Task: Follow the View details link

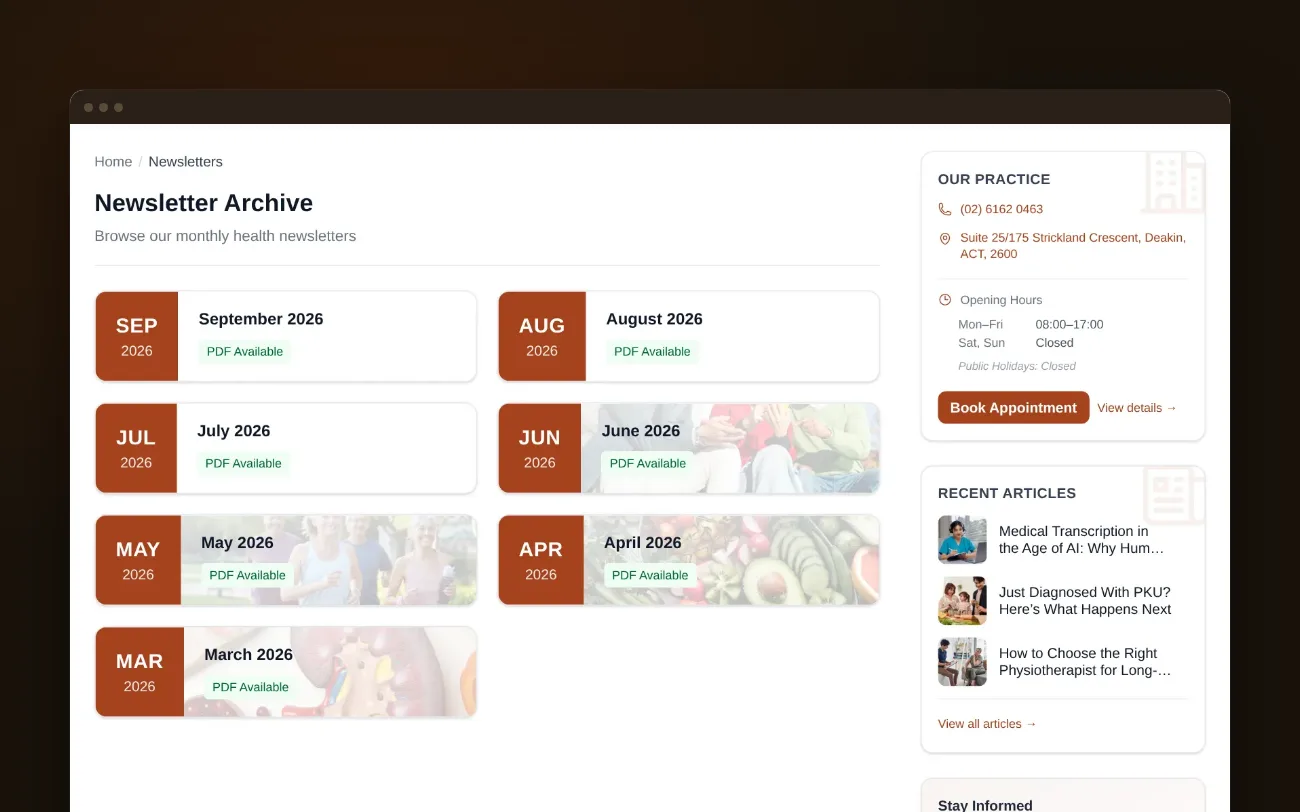Action: (1137, 408)
